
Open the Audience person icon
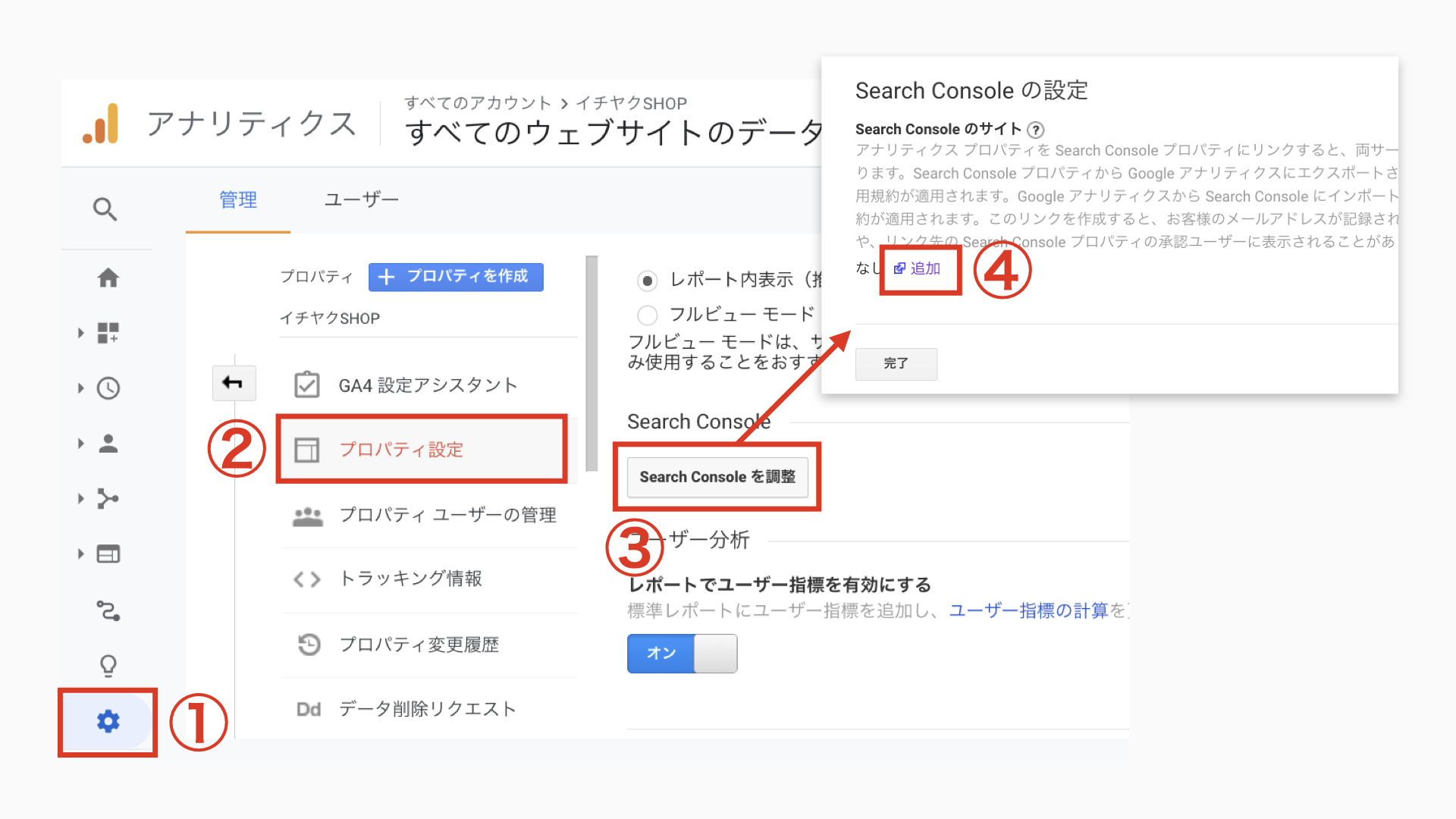click(x=108, y=444)
